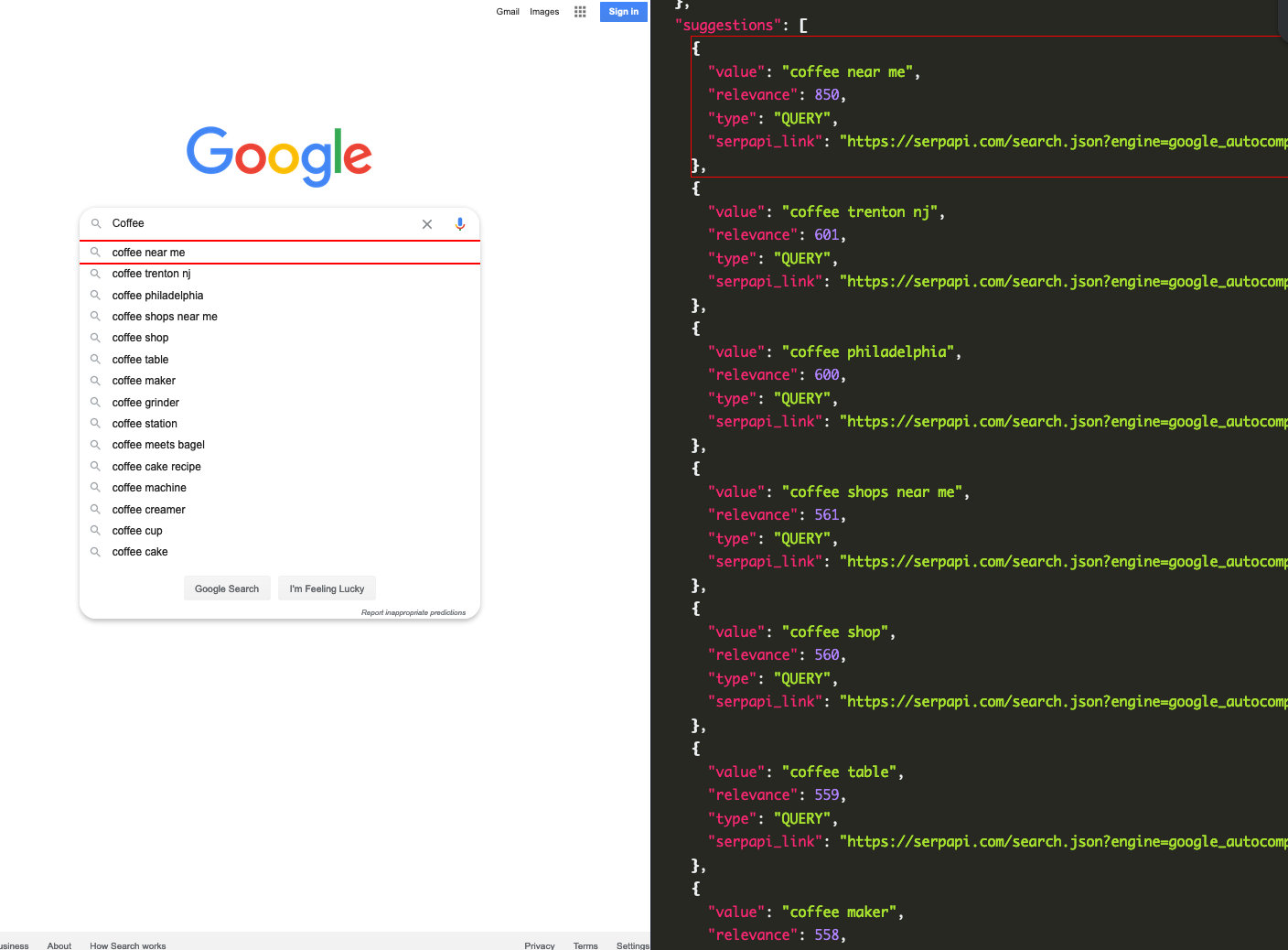Click the Google Search button
The width and height of the screenshot is (1288, 950).
227,588
